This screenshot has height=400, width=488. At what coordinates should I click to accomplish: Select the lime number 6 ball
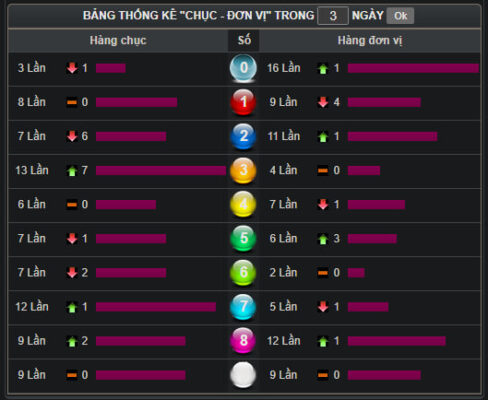click(x=243, y=273)
